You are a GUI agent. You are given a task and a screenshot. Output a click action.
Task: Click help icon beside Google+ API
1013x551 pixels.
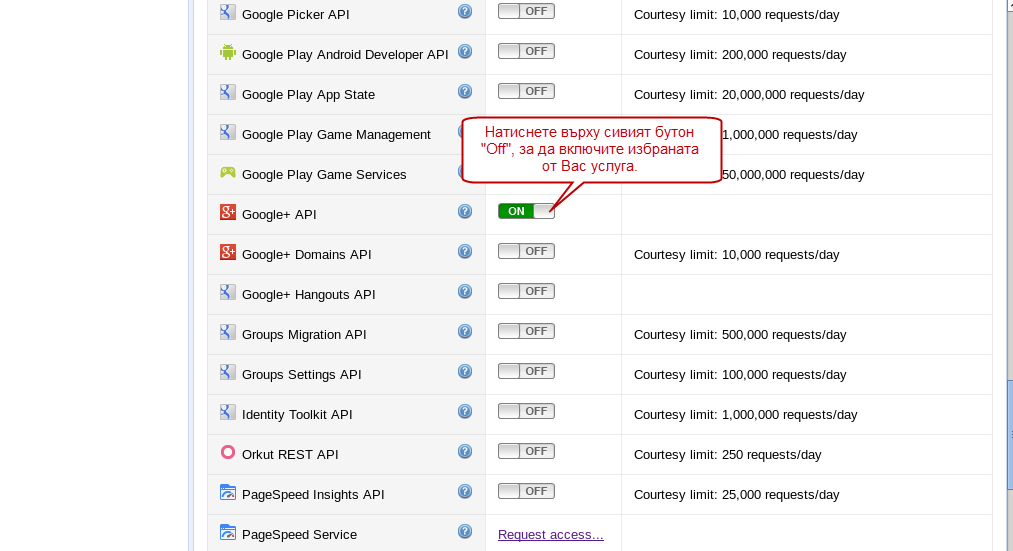(x=465, y=212)
